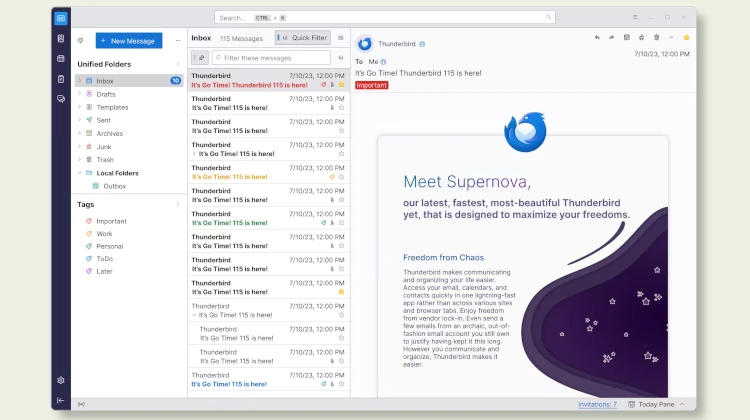Viewport: 750px width, 420px height.
Task: Open the Address Book space
Action: coord(61,38)
